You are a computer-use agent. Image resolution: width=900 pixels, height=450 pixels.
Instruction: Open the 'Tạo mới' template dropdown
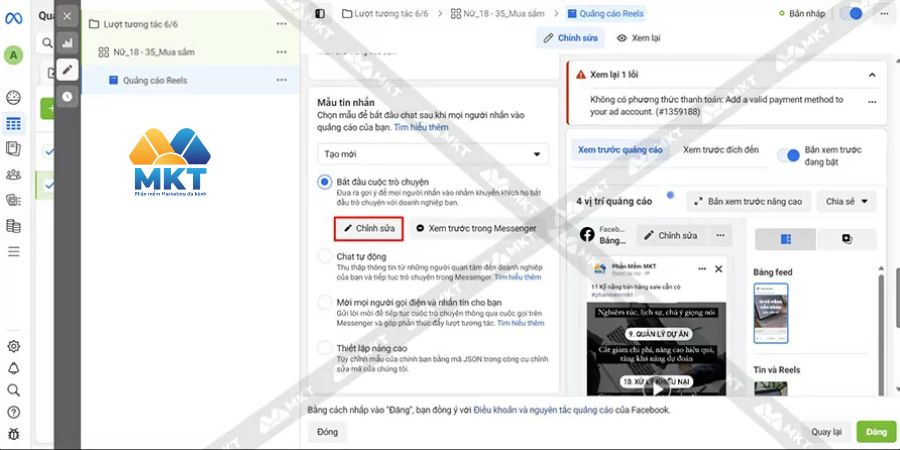coord(432,155)
